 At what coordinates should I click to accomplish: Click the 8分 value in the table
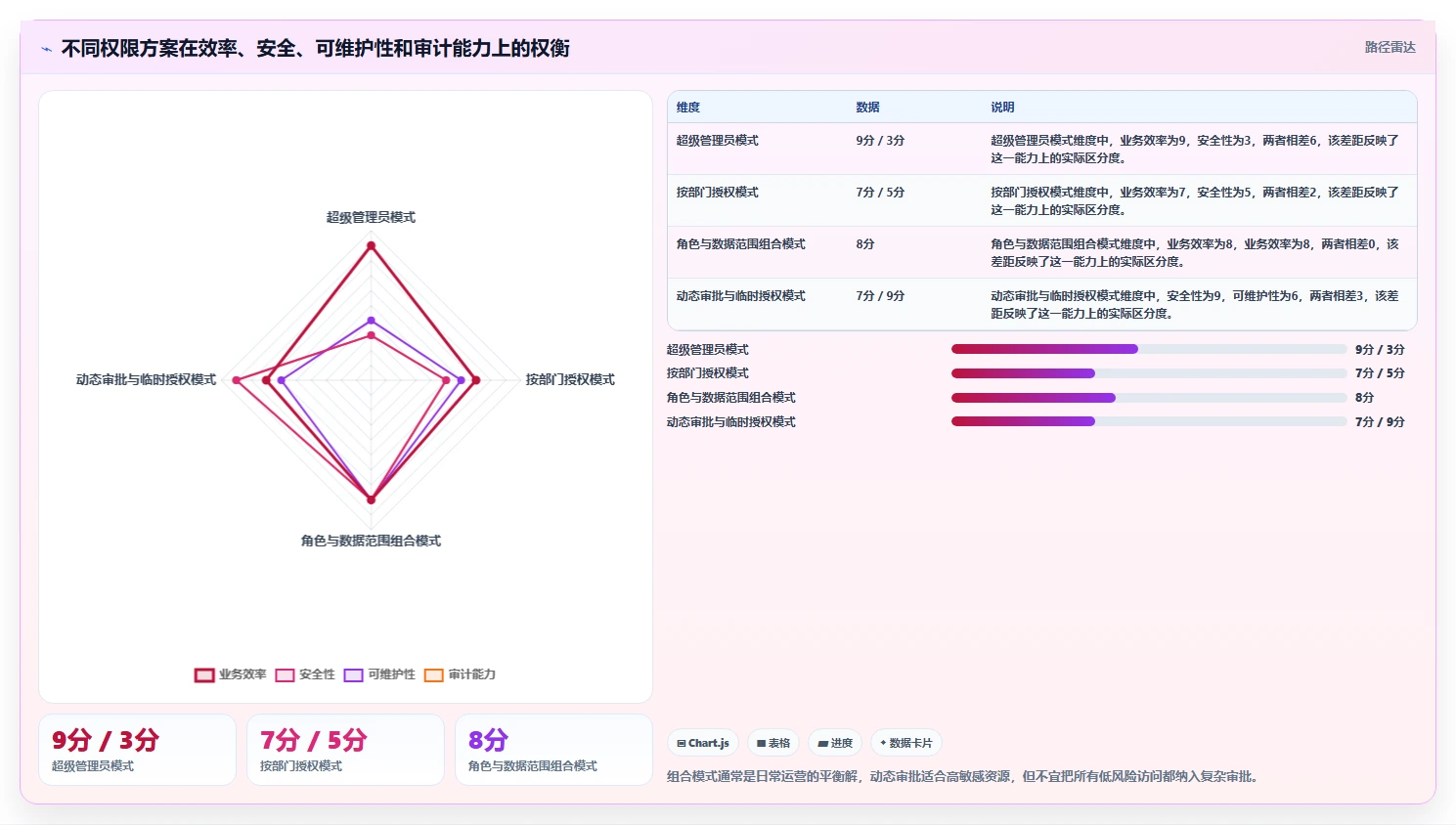865,244
